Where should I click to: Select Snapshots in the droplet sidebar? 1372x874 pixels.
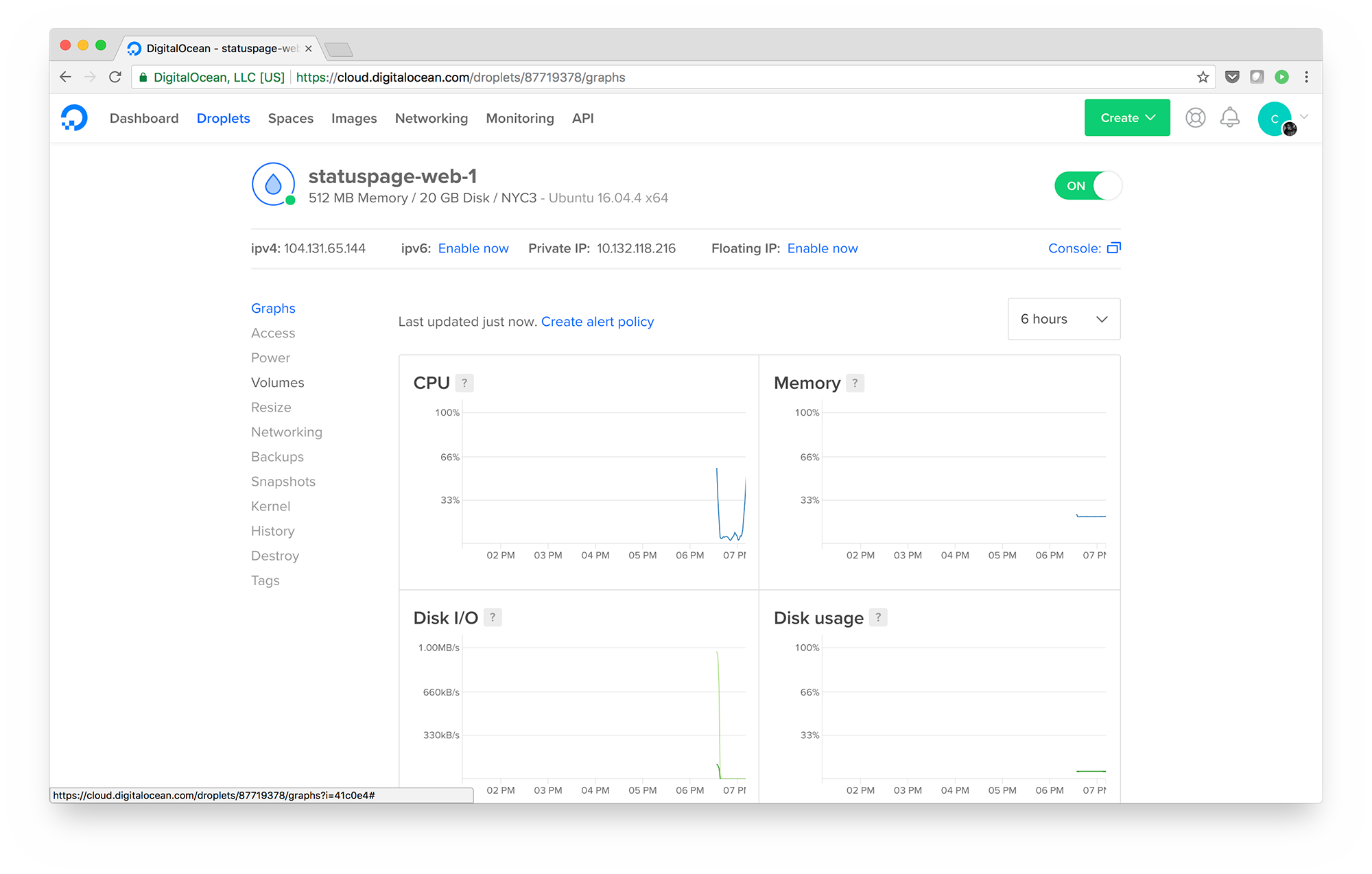(x=283, y=482)
